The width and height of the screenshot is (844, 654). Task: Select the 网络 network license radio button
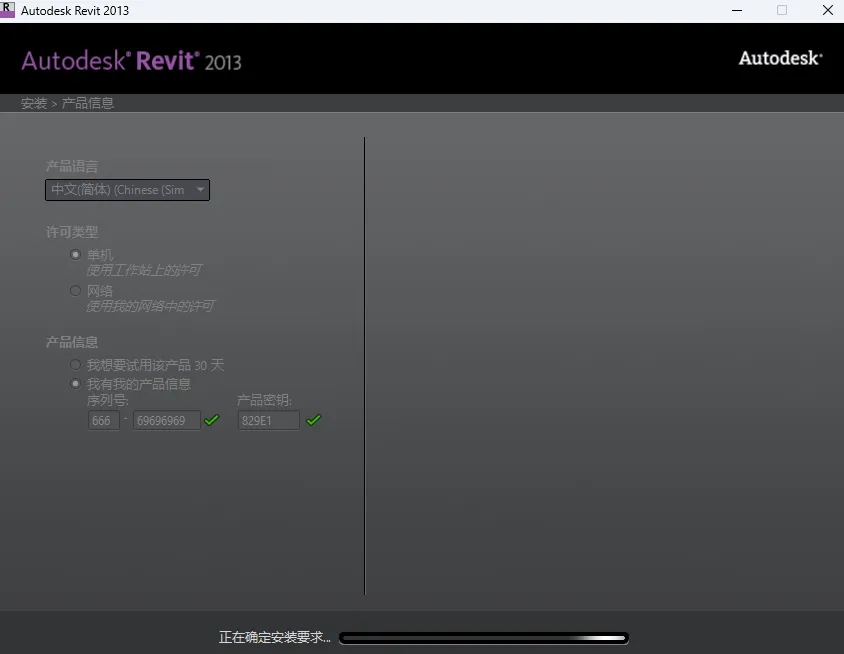pos(75,291)
